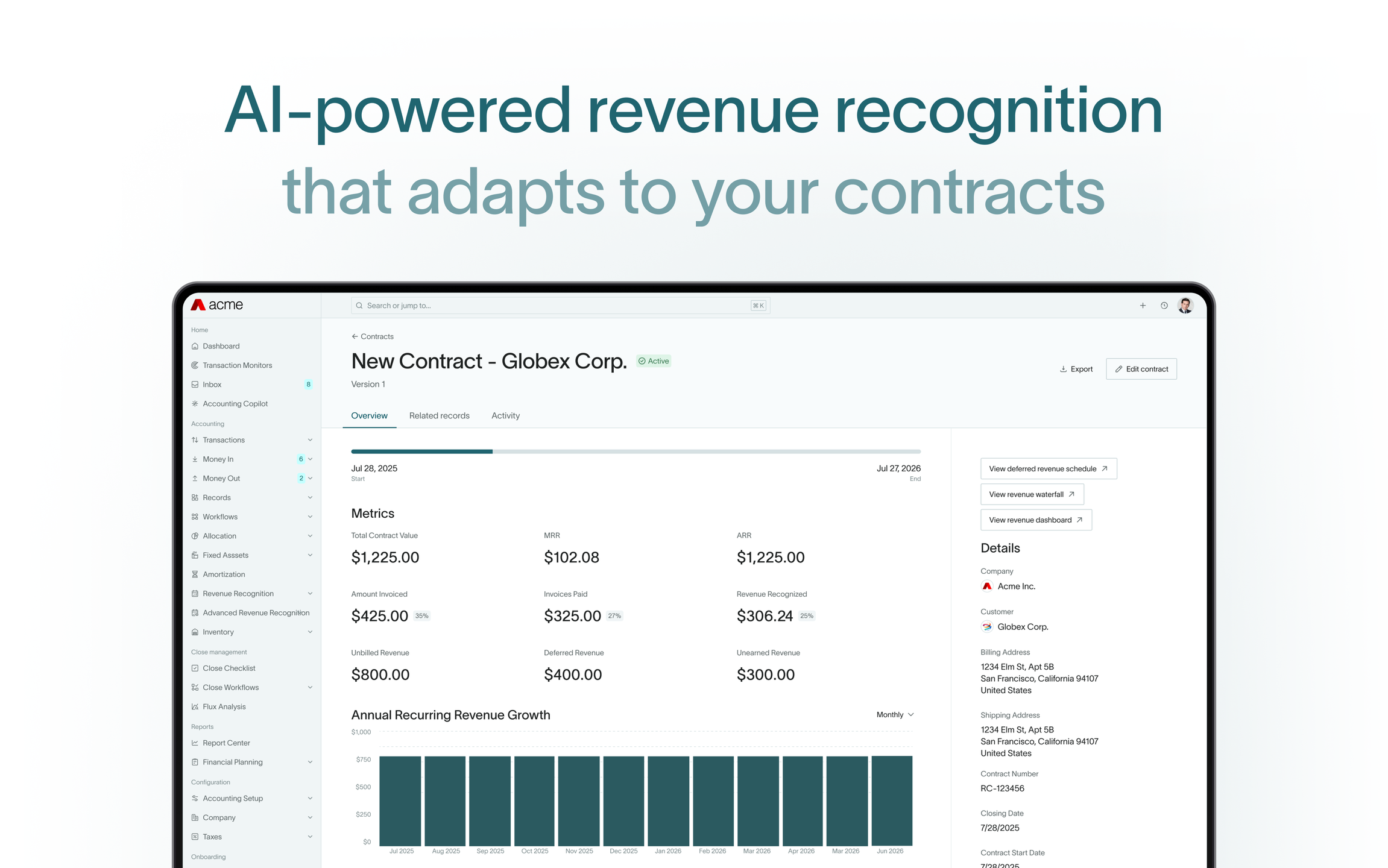
Task: Switch to the Overview tab
Action: tap(369, 416)
